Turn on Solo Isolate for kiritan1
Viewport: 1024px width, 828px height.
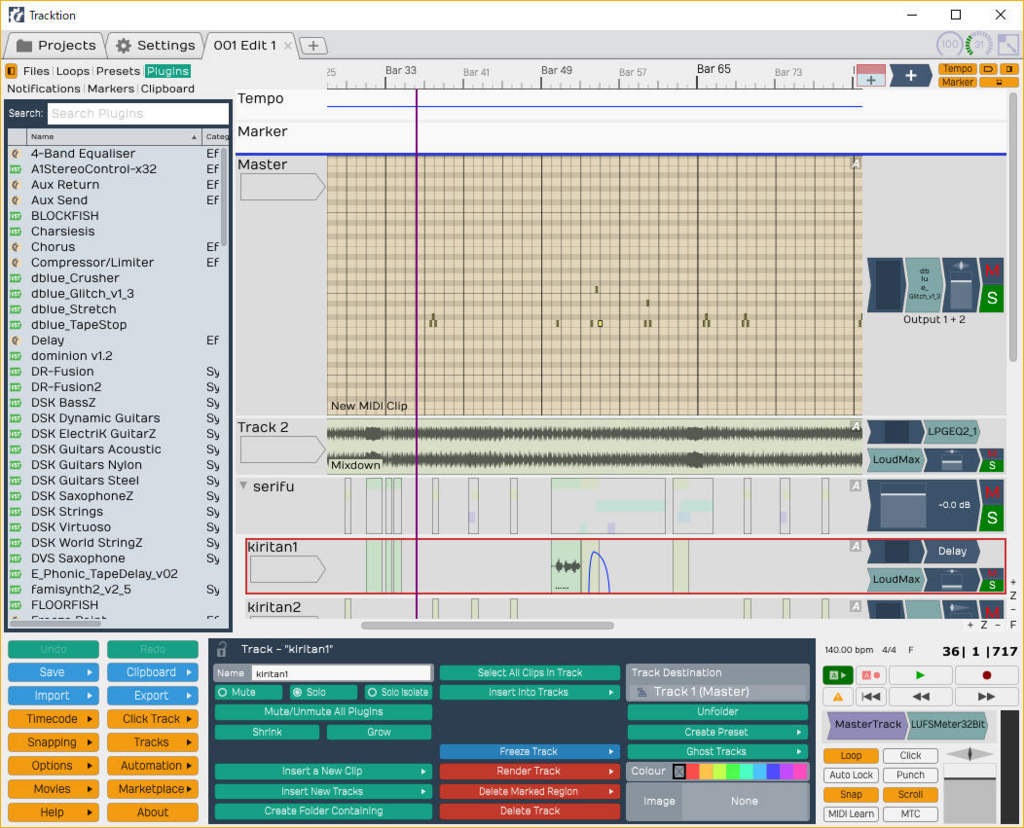tap(398, 692)
